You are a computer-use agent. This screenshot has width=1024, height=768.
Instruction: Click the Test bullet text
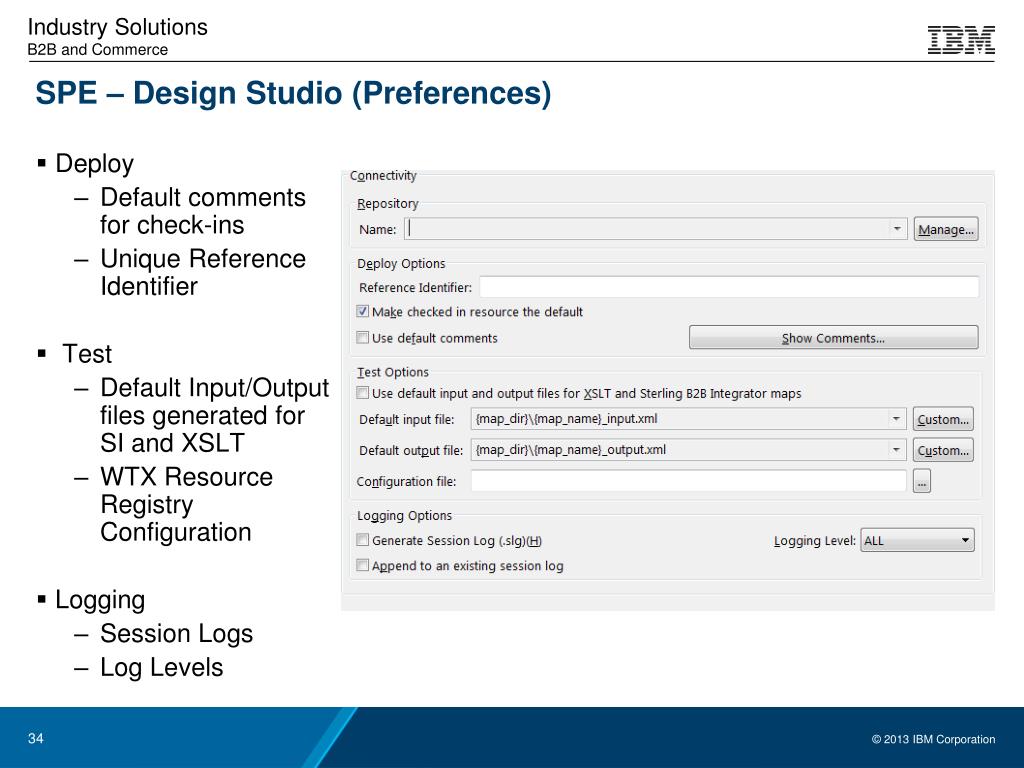tap(87, 353)
